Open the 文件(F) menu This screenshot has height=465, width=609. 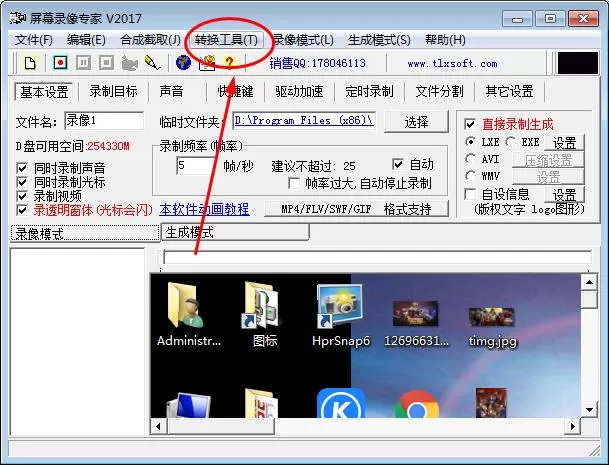[34, 40]
